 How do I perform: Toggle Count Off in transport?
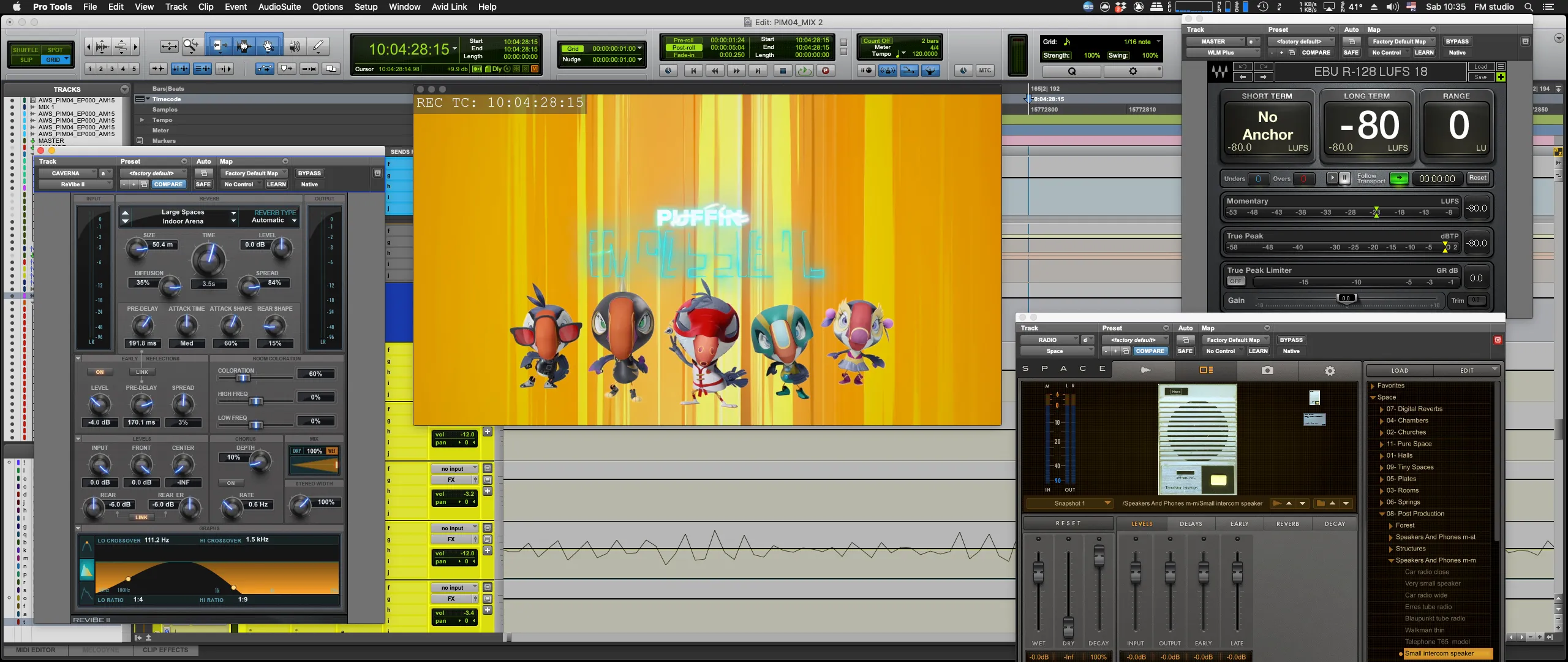click(876, 41)
